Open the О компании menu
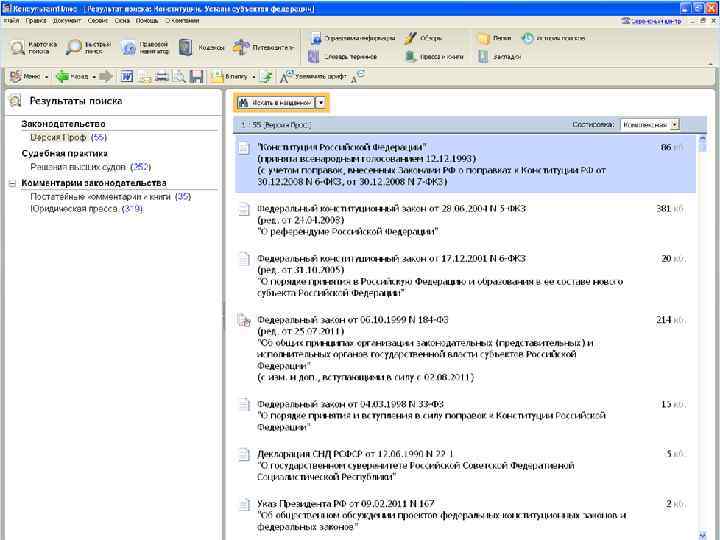This screenshot has width=720, height=540. pyautogui.click(x=182, y=21)
